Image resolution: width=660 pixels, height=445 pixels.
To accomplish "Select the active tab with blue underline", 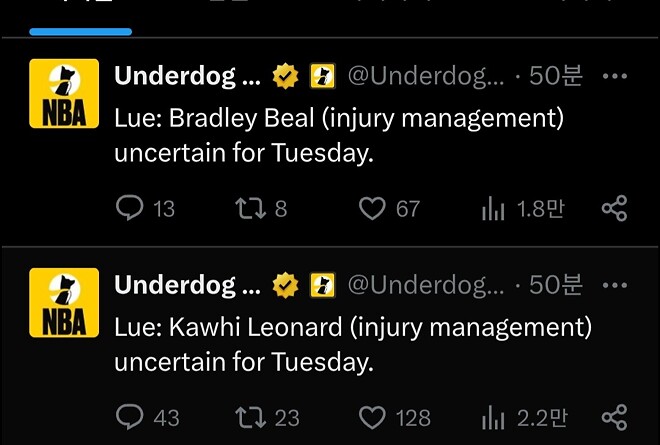I will pos(81,15).
